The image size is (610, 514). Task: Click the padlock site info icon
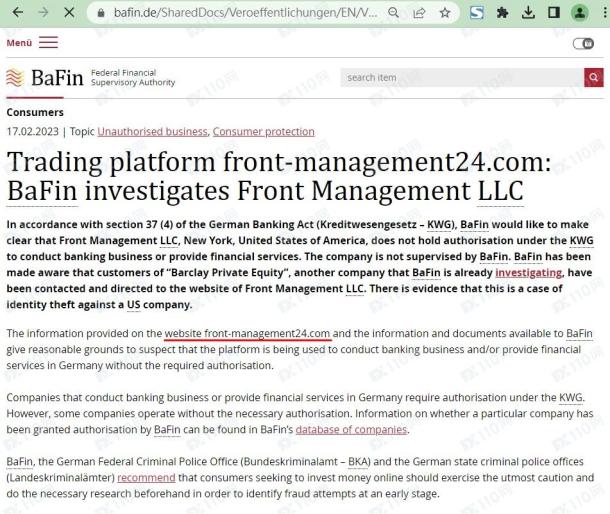click(x=101, y=13)
